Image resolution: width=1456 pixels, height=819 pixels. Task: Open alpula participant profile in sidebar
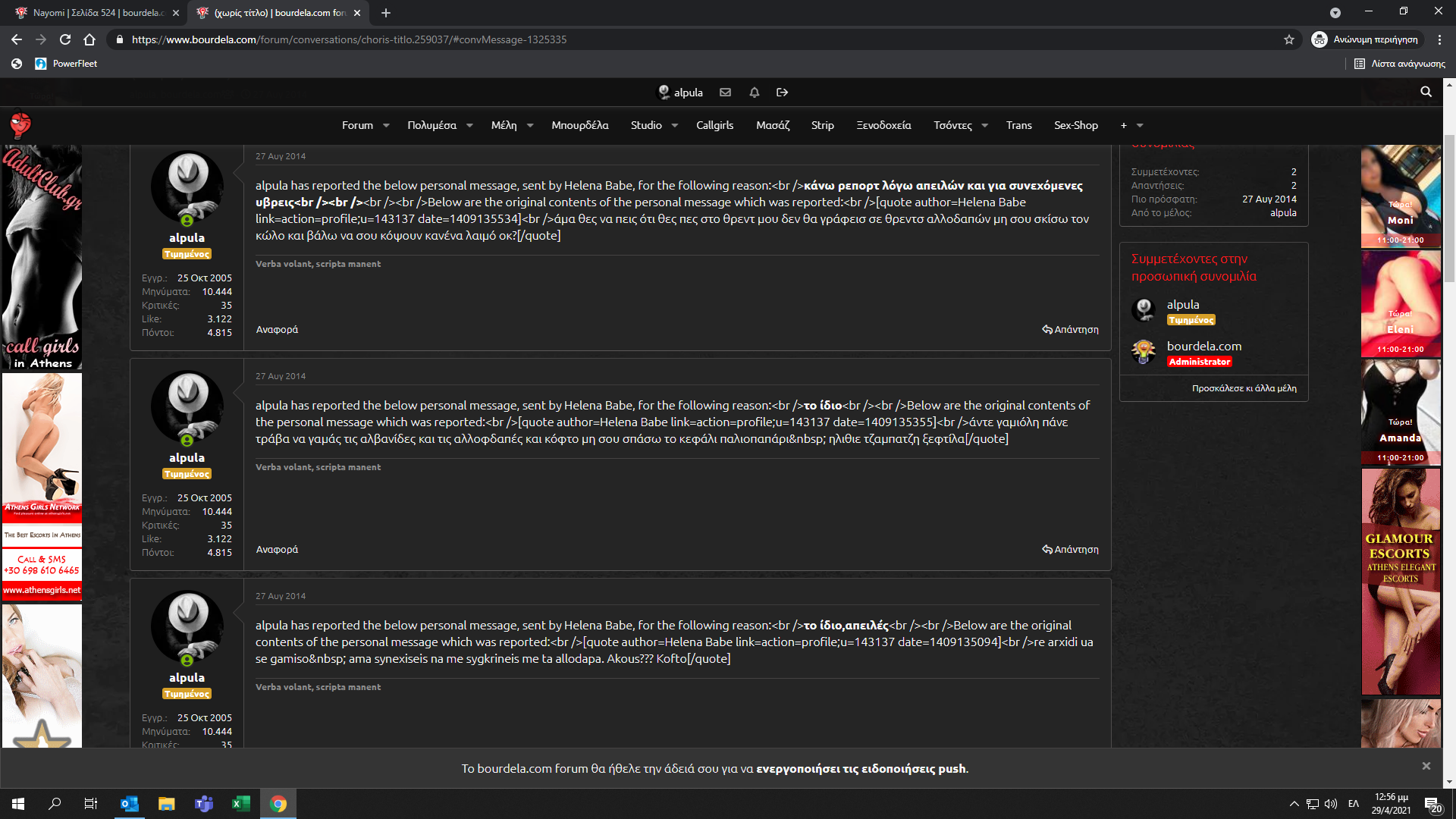point(1182,304)
